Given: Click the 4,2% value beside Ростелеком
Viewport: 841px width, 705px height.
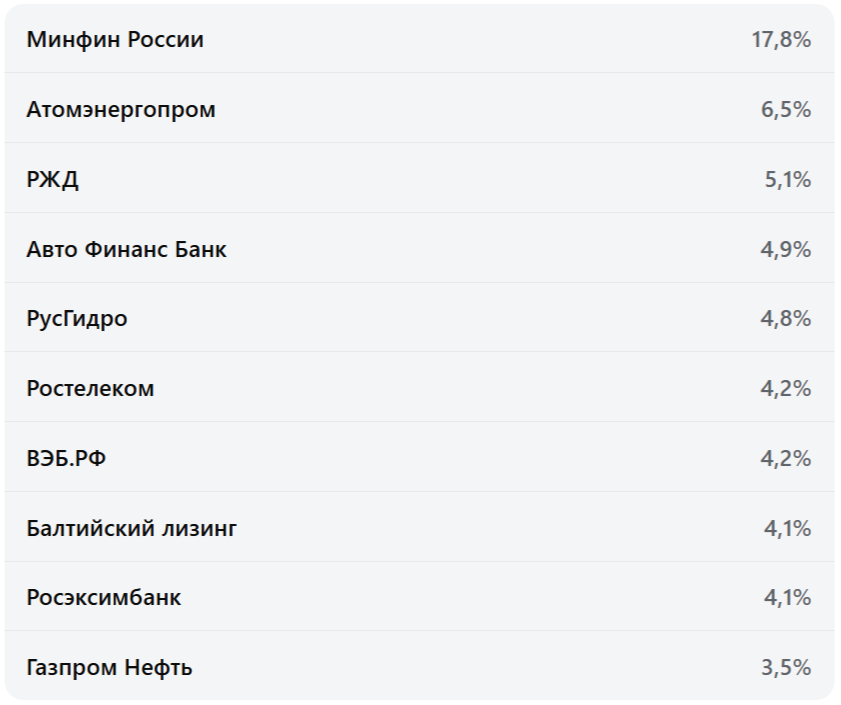Looking at the screenshot, I should point(785,388).
